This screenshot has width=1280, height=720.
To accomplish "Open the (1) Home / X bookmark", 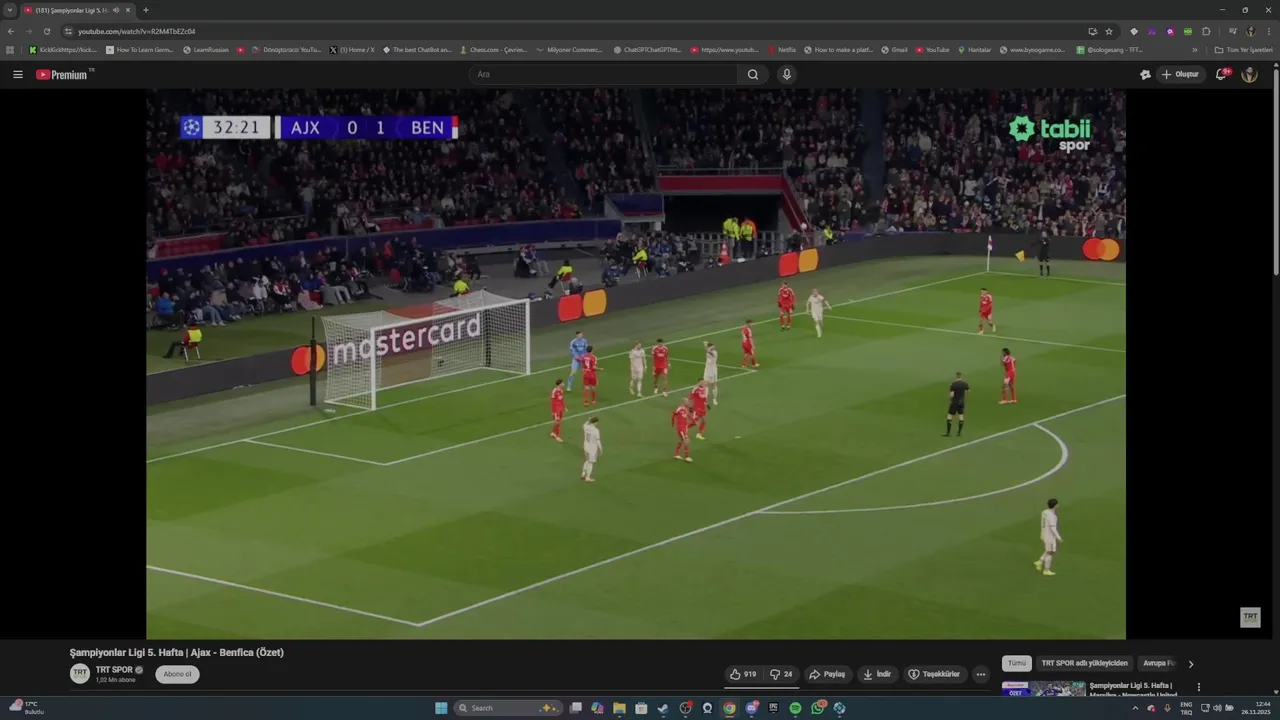I will [x=352, y=49].
